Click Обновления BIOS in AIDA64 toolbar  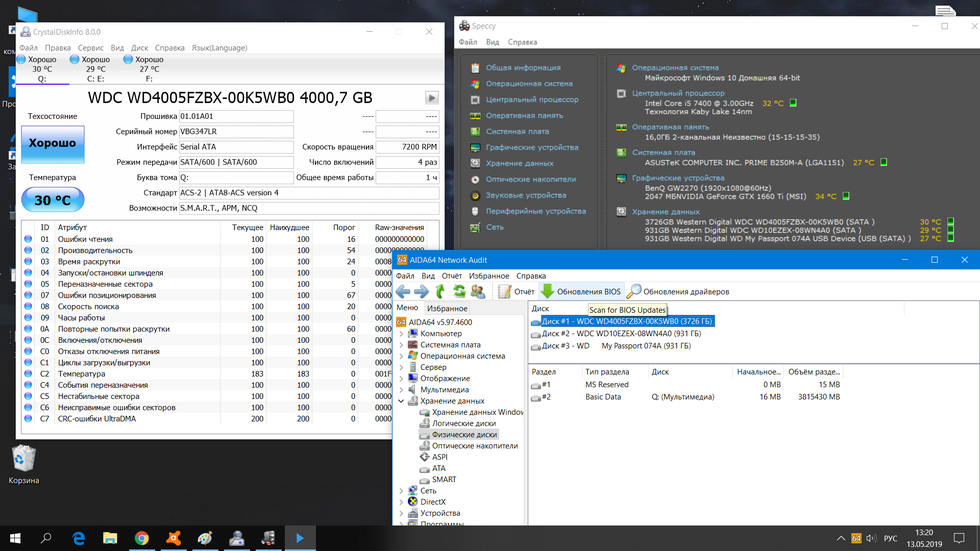[581, 292]
